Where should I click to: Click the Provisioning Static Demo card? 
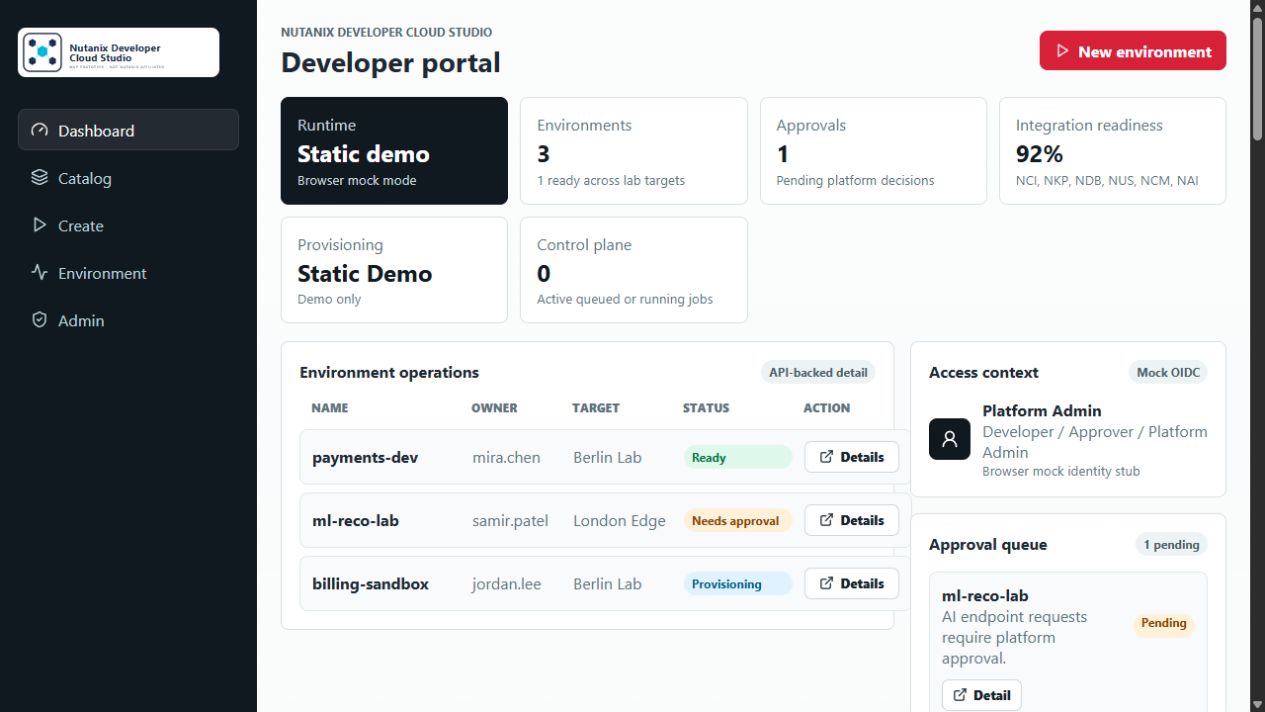[x=394, y=270]
